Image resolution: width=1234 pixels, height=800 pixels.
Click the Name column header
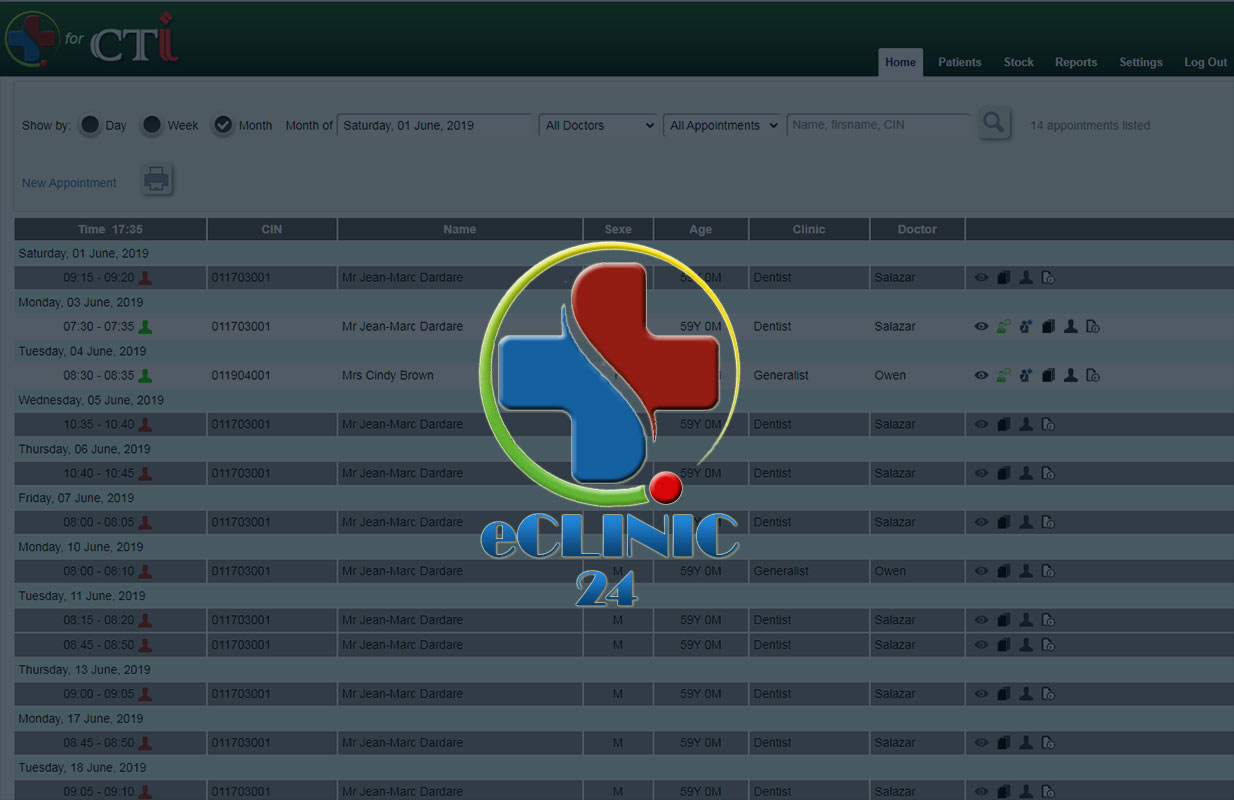click(460, 229)
